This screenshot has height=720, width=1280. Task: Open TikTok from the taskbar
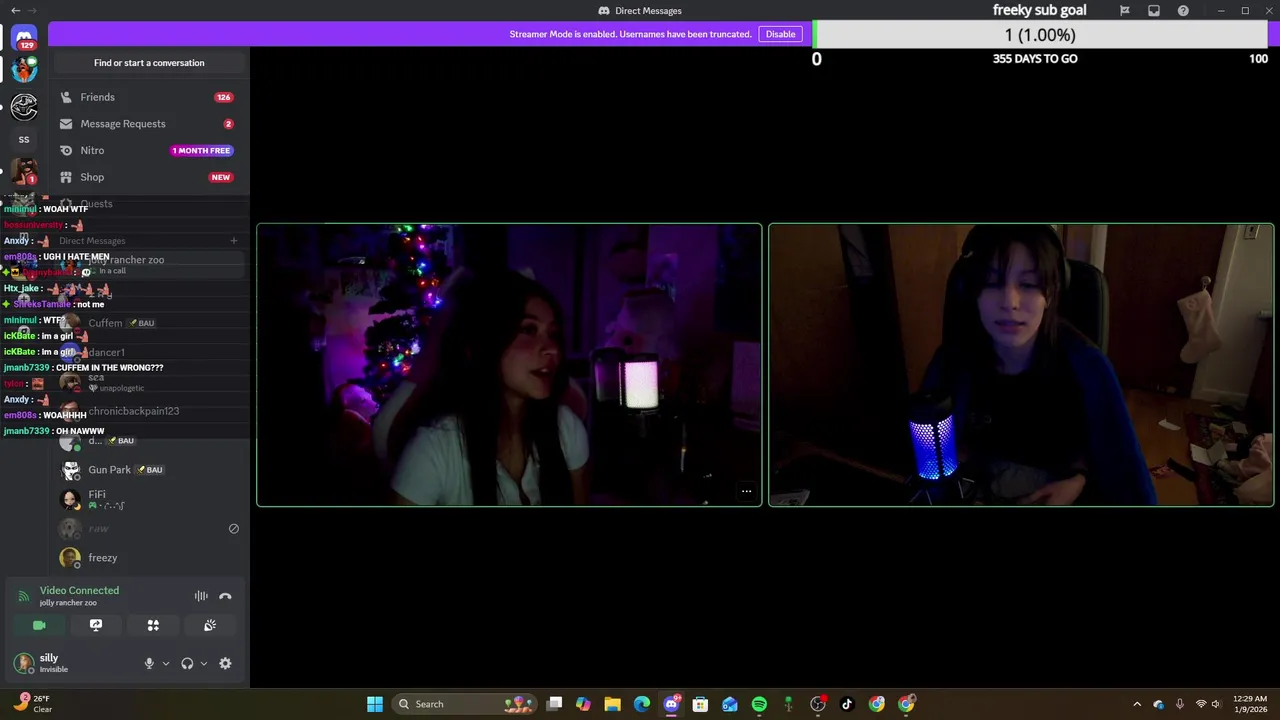847,704
